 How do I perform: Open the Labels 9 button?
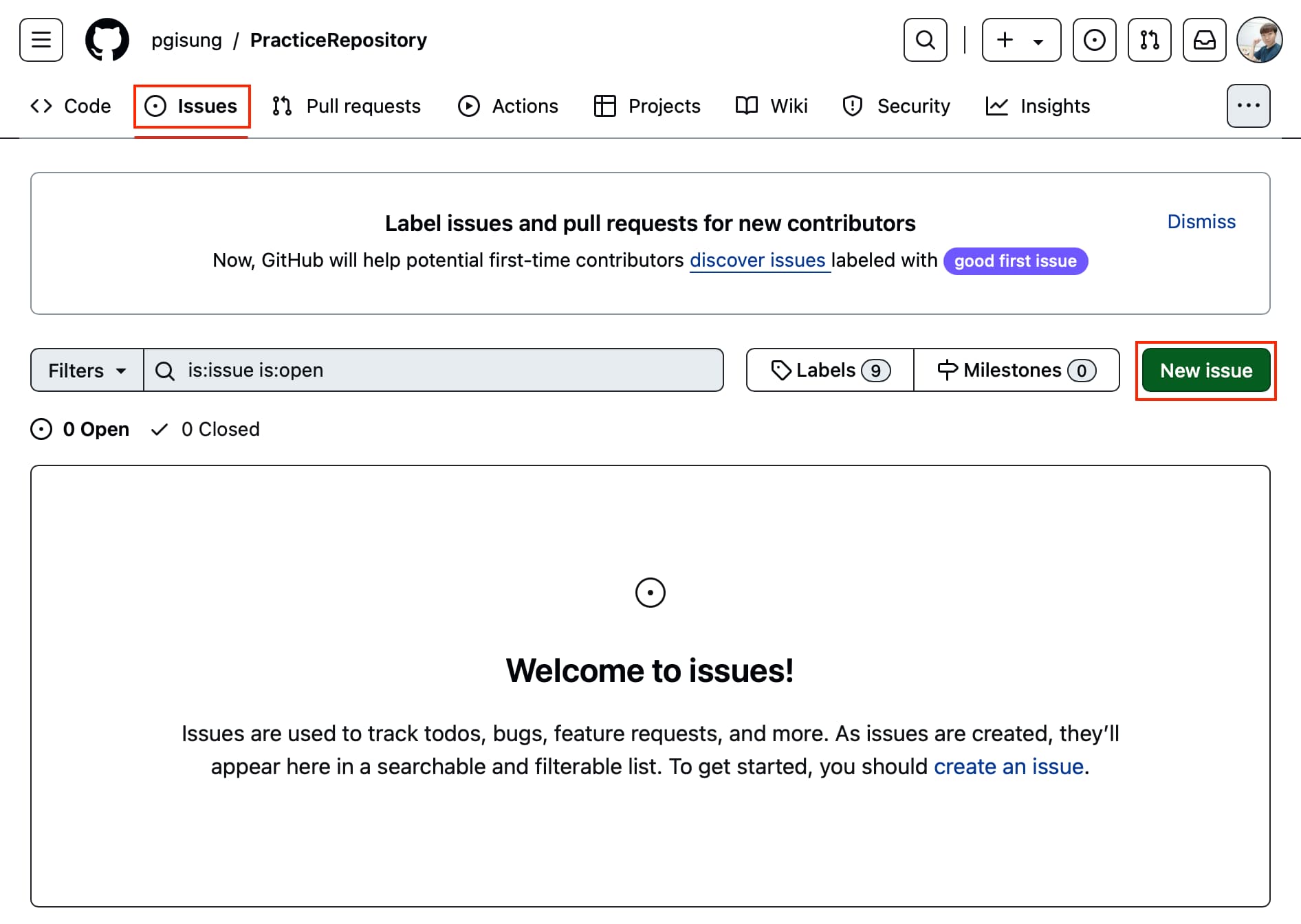[x=830, y=370]
